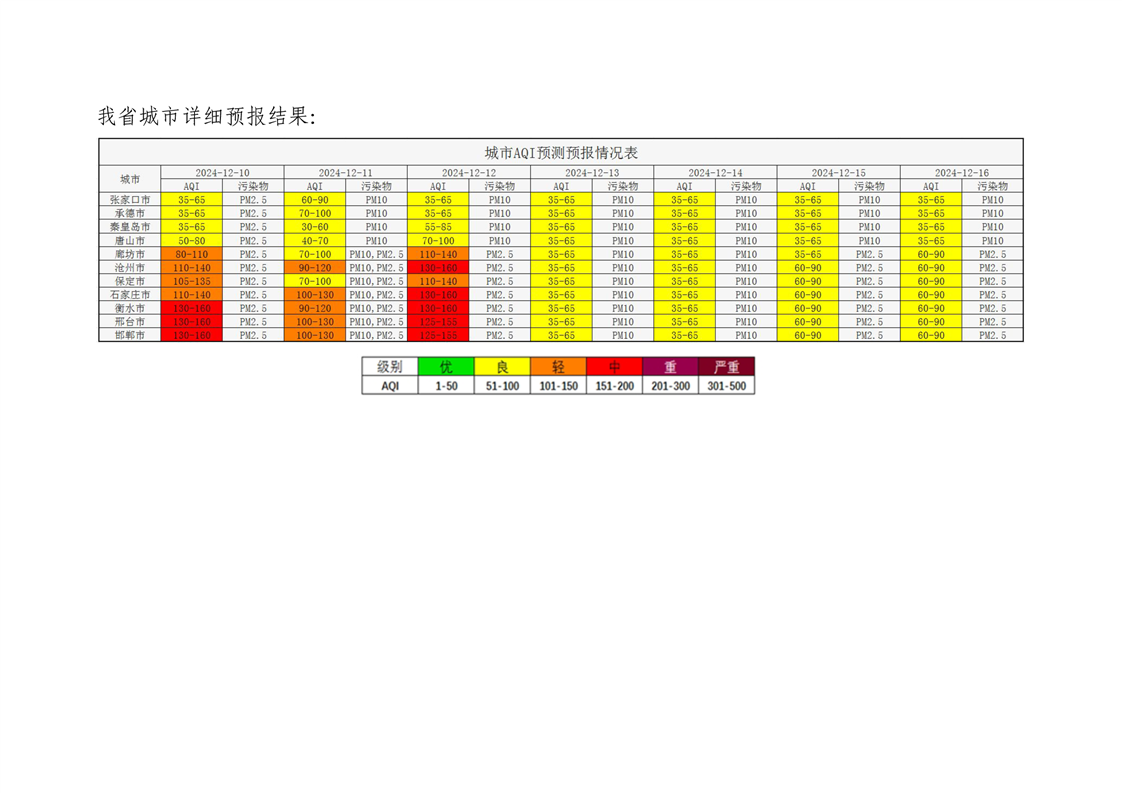The width and height of the screenshot is (1122, 793).
Task: Click the 石家庄市 city cell
Action: [x=130, y=295]
